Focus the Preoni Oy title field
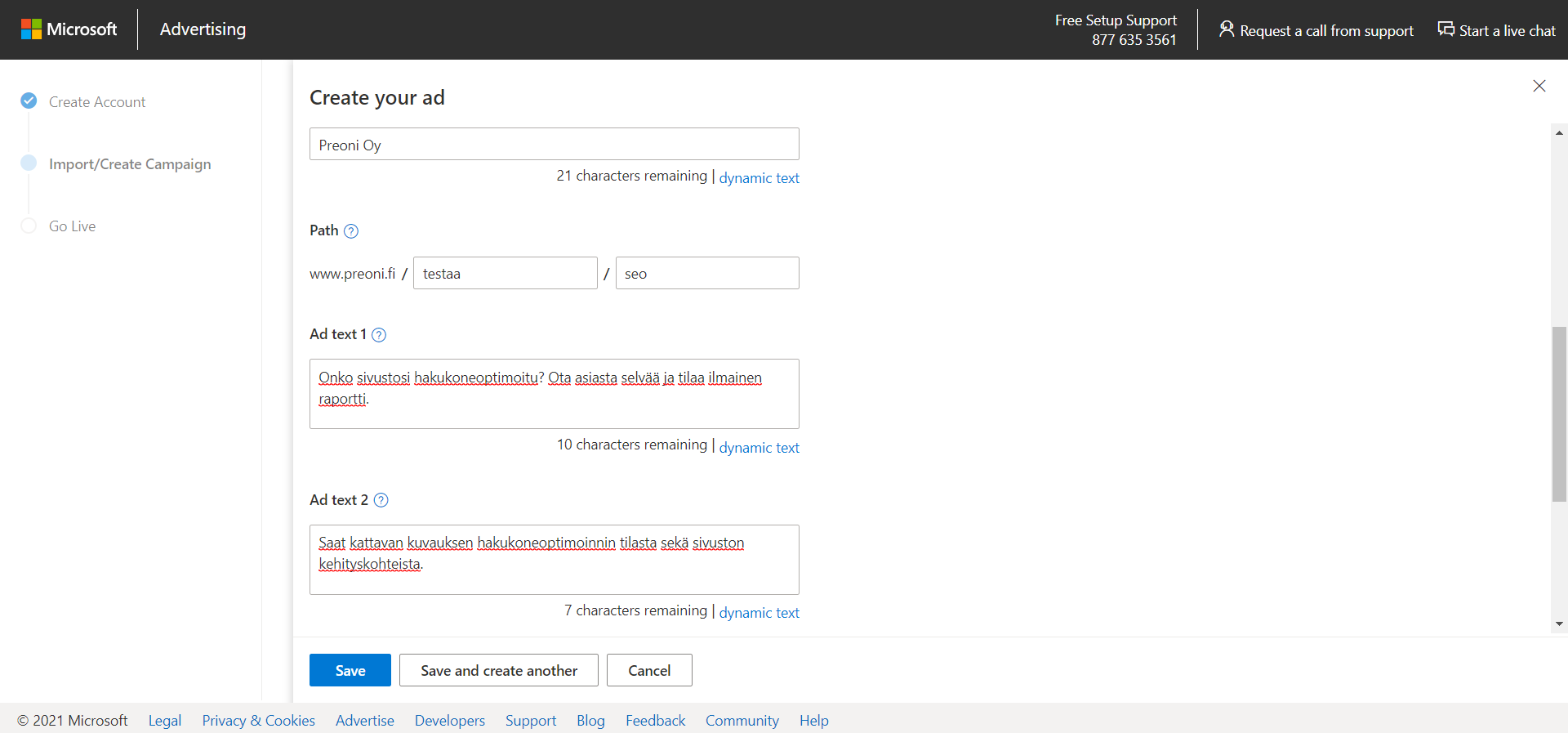 tap(555, 144)
